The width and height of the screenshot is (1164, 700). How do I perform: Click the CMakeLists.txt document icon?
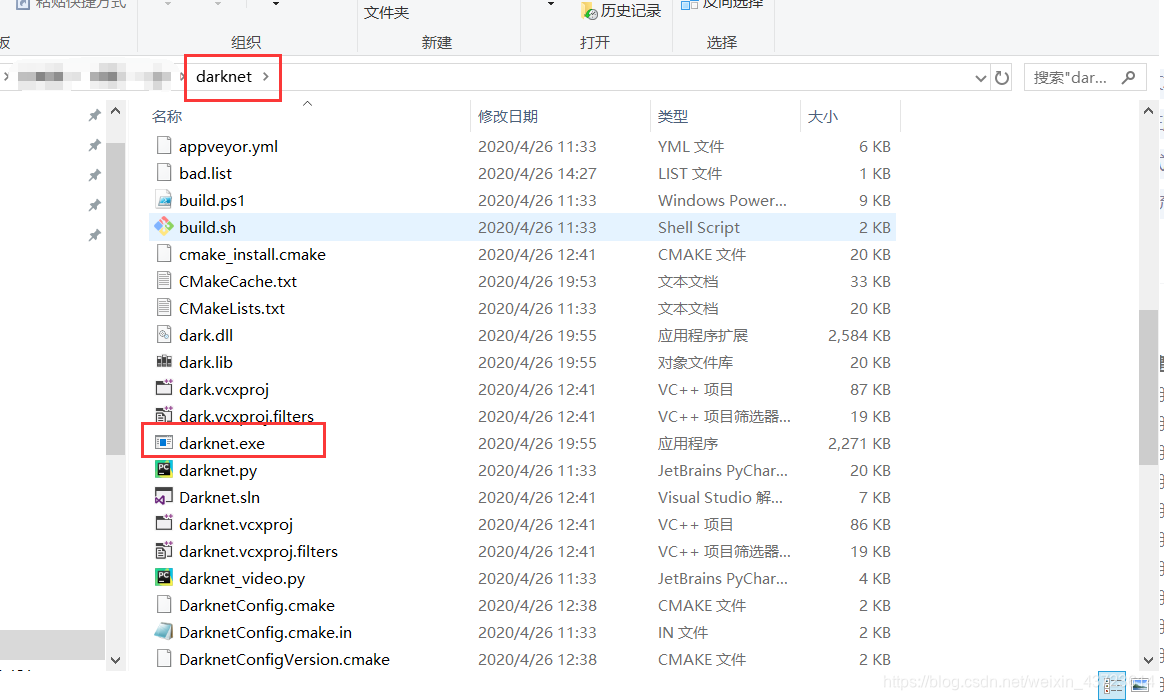(x=164, y=308)
